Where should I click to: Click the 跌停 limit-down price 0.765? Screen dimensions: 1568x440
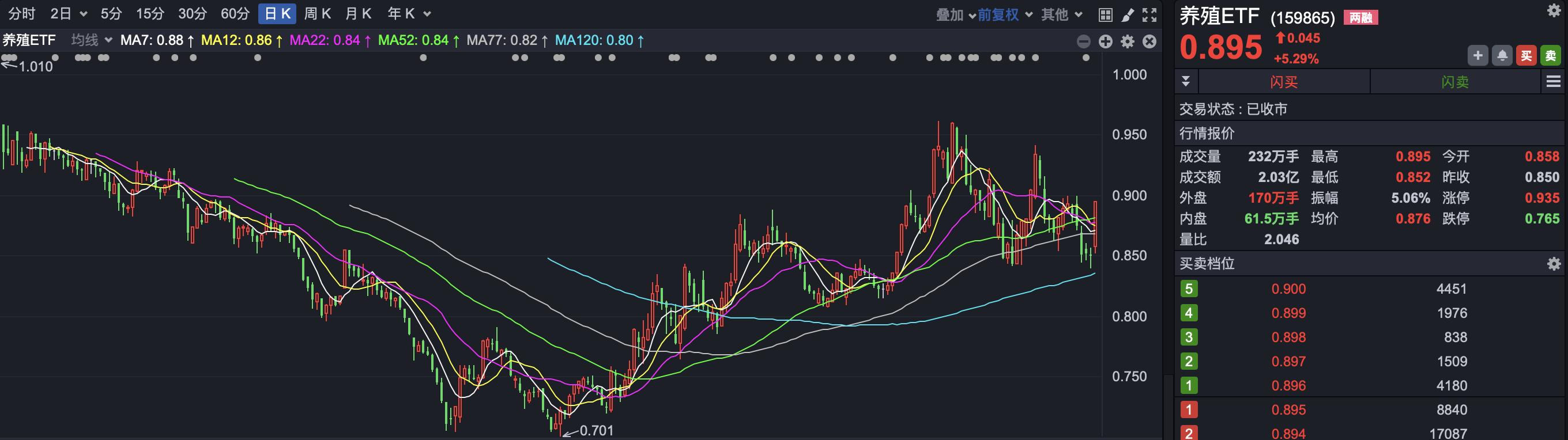coord(1542,218)
